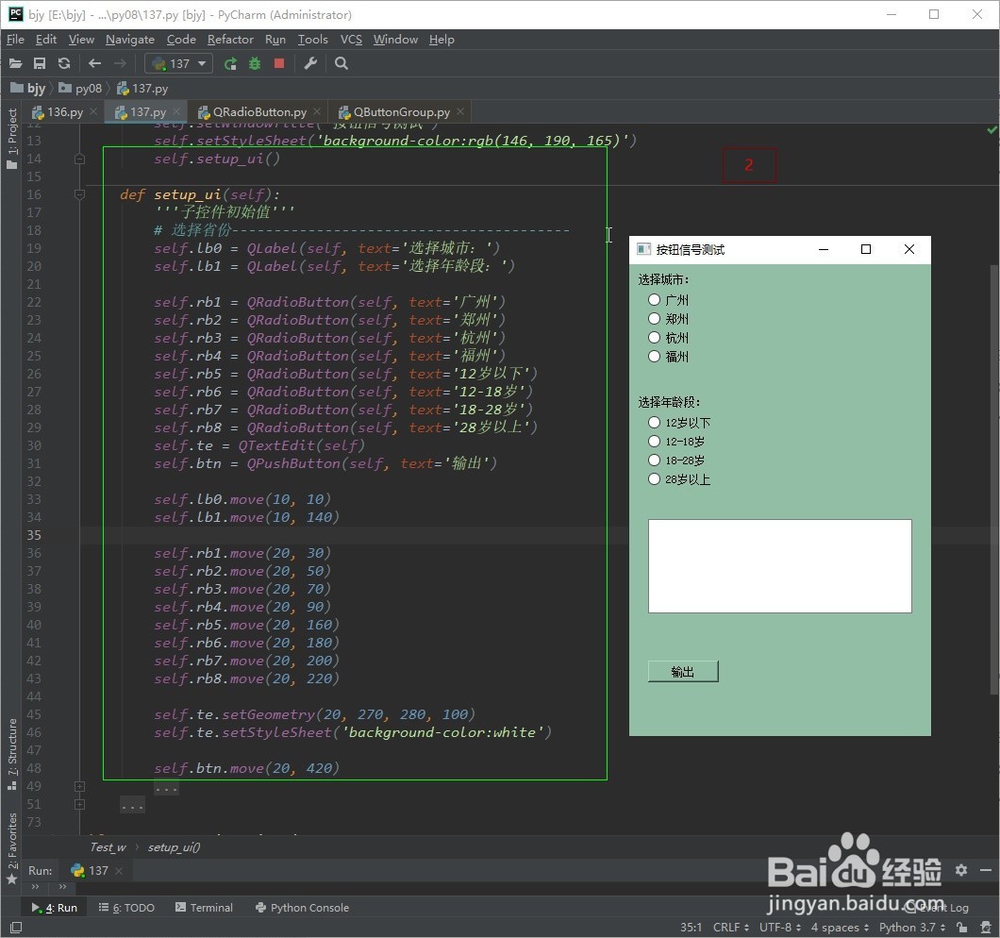
Task: Switch to the 136.py editor tab
Action: [x=64, y=112]
